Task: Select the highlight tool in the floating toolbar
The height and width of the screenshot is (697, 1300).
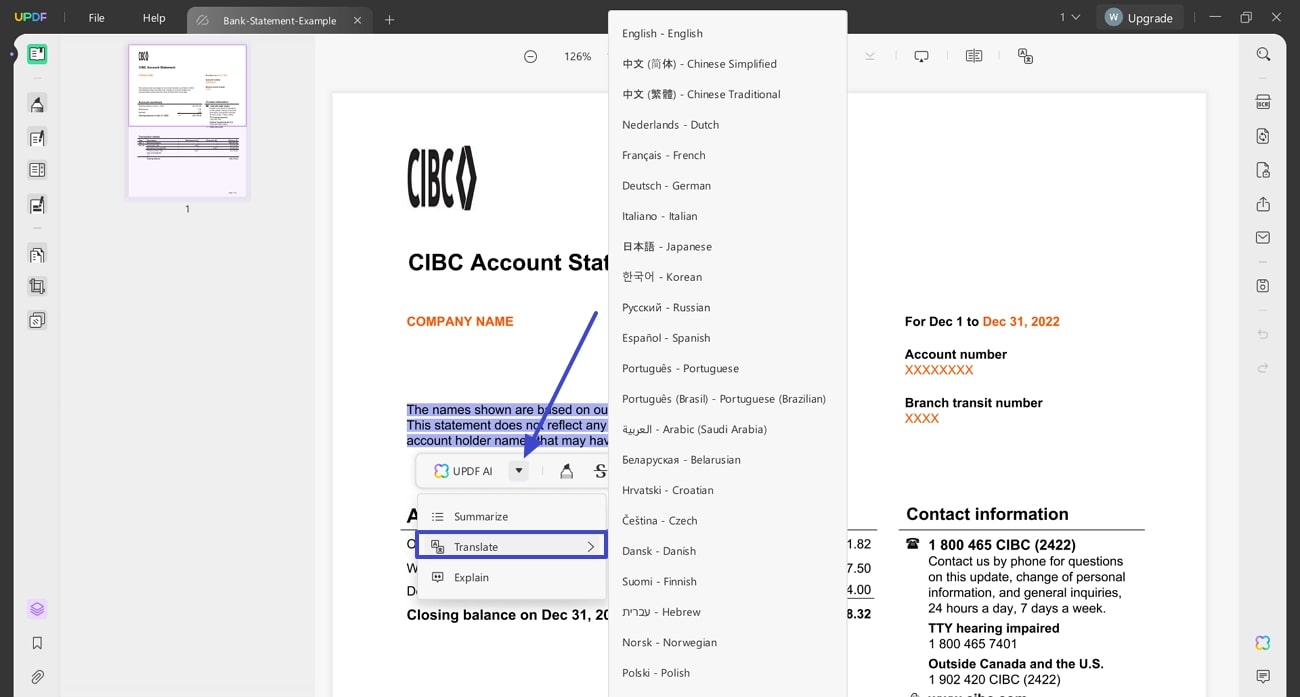Action: (566, 470)
